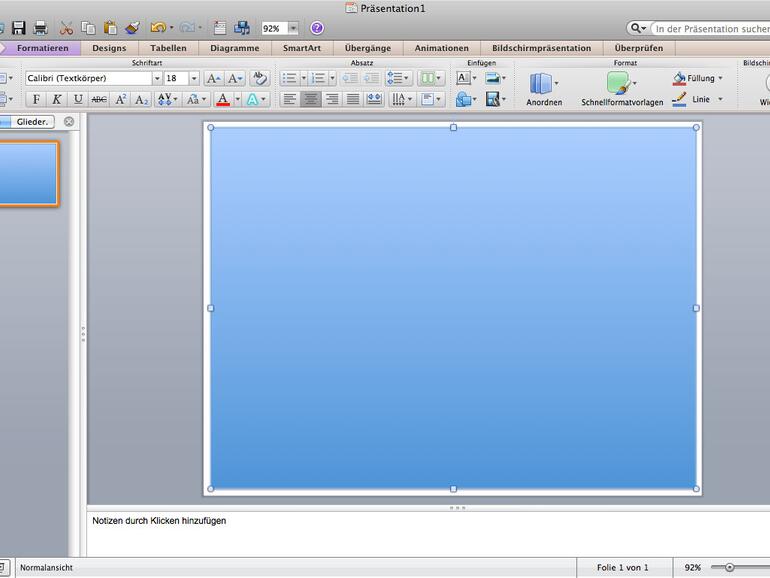Open the Animationen ribbon tab
Screen dimensions: 770x578
pyautogui.click(x=441, y=48)
